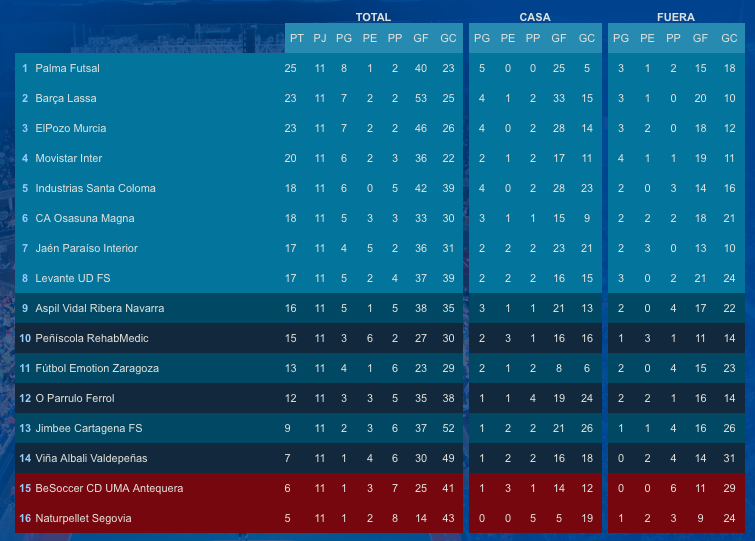The image size is (755, 541).
Task: Open Aspil Vidal Ribera Navarra entry
Action: [99, 308]
